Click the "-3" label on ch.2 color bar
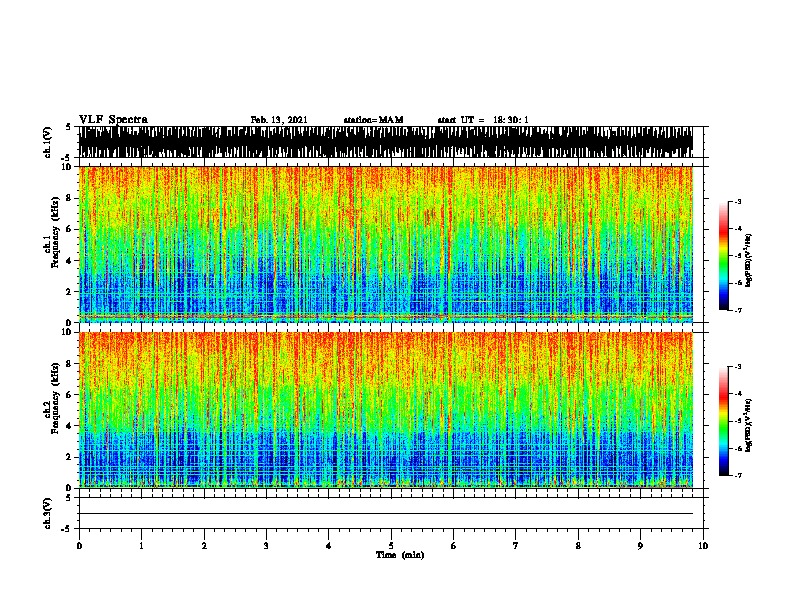Screen dimensions: 792x612 click(x=738, y=367)
